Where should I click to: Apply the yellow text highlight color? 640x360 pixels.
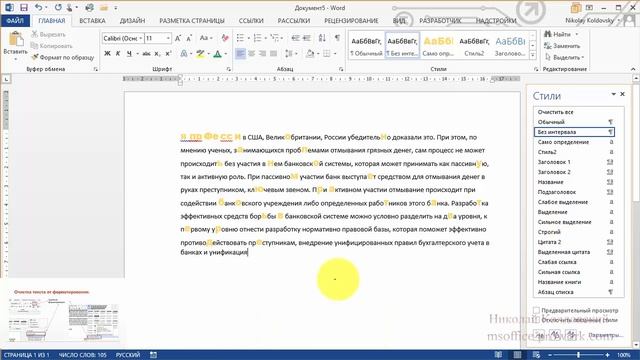(x=200, y=53)
